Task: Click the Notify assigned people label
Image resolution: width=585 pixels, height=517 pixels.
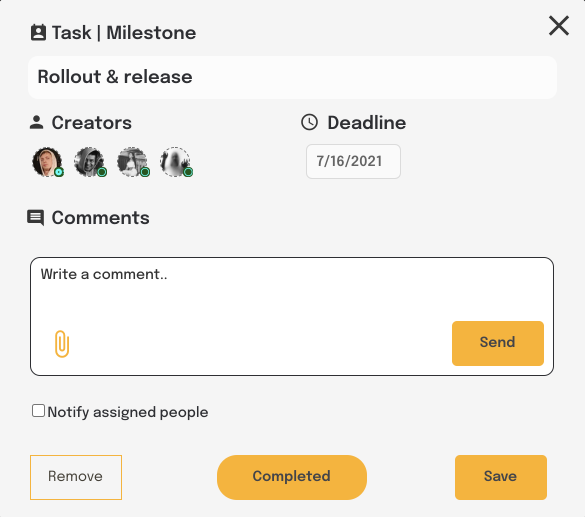Action: [x=128, y=412]
